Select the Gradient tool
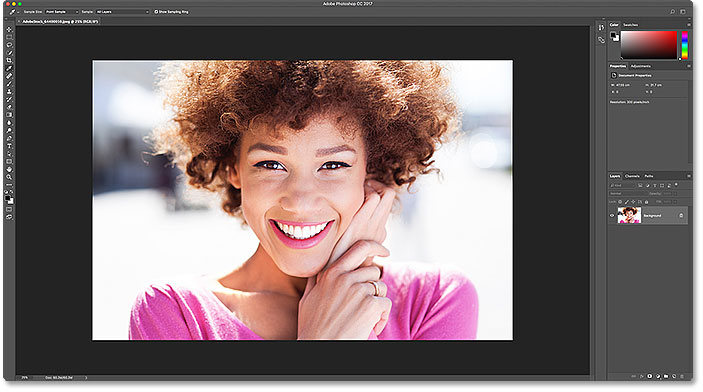Viewport: 703px width, 392px height. pos(9,115)
